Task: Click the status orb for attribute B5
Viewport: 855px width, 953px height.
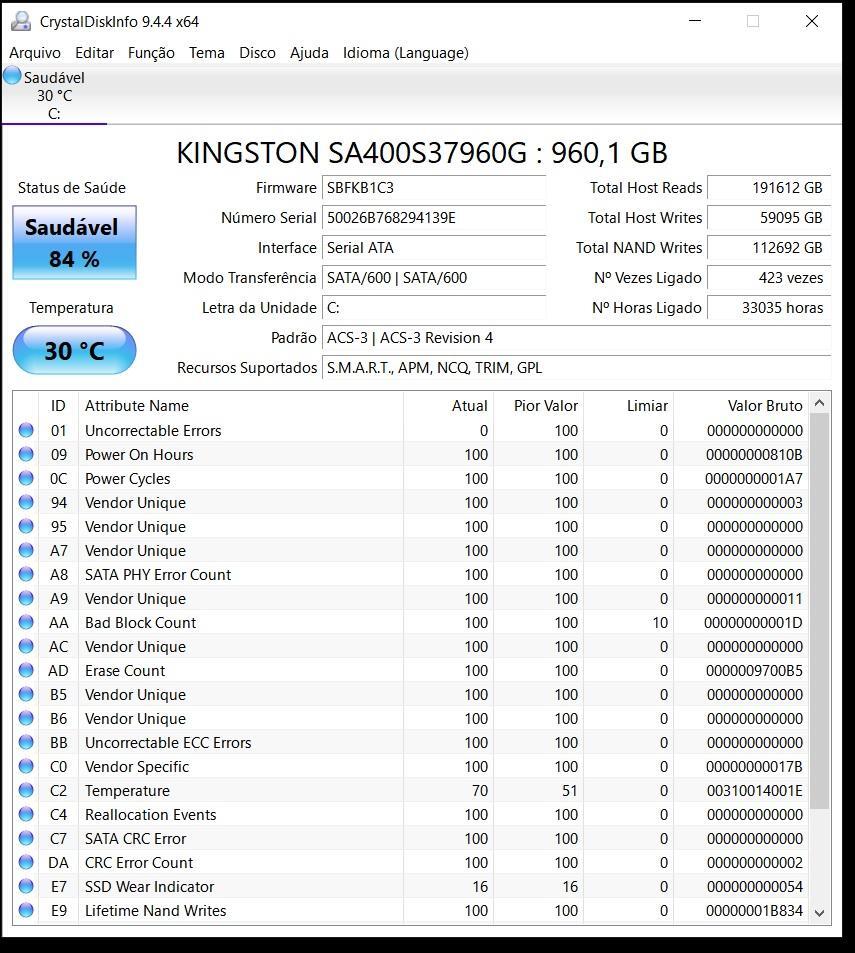Action: pos(26,694)
